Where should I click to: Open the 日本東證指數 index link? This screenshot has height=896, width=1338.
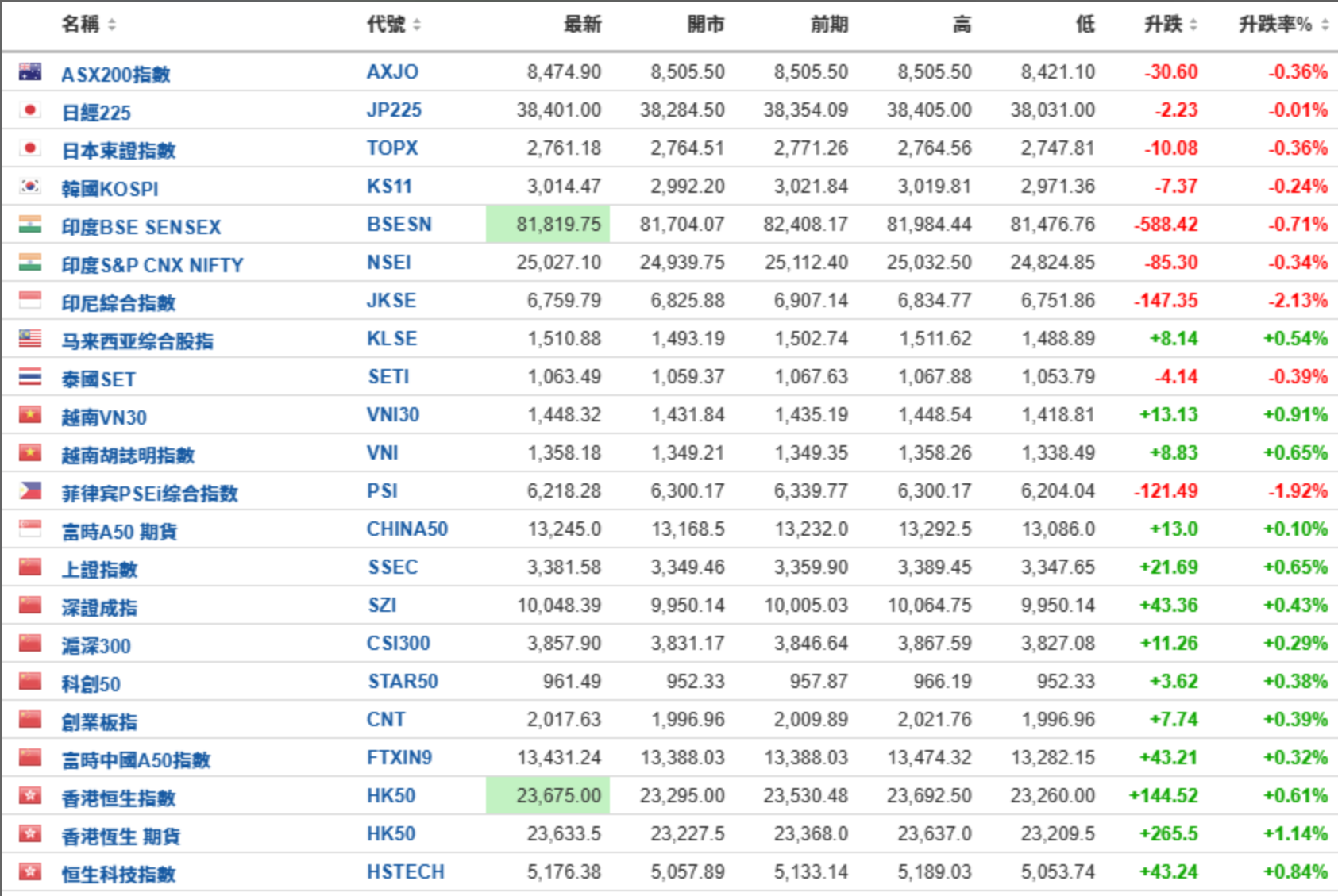click(x=118, y=151)
